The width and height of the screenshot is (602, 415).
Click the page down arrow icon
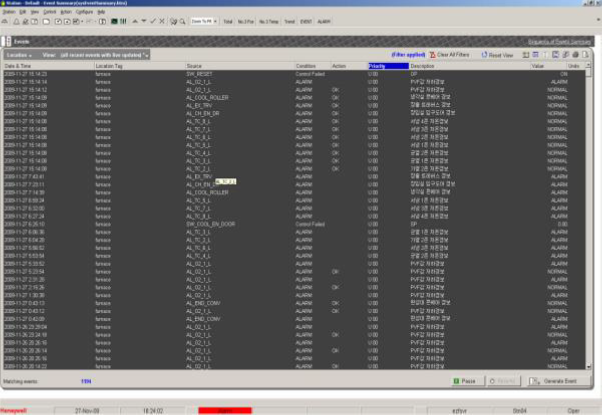pyautogui.click(x=144, y=21)
